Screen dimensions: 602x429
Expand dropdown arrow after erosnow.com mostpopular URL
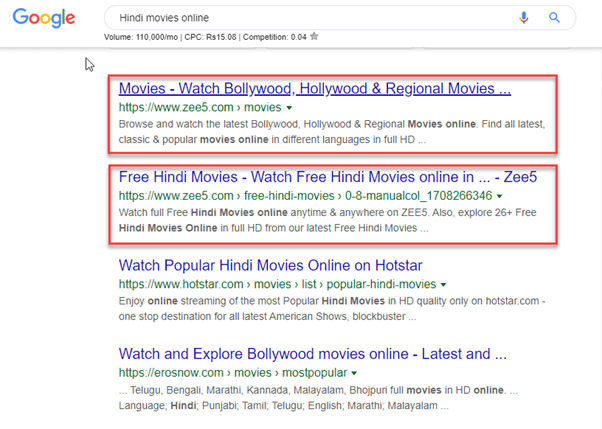(x=354, y=373)
